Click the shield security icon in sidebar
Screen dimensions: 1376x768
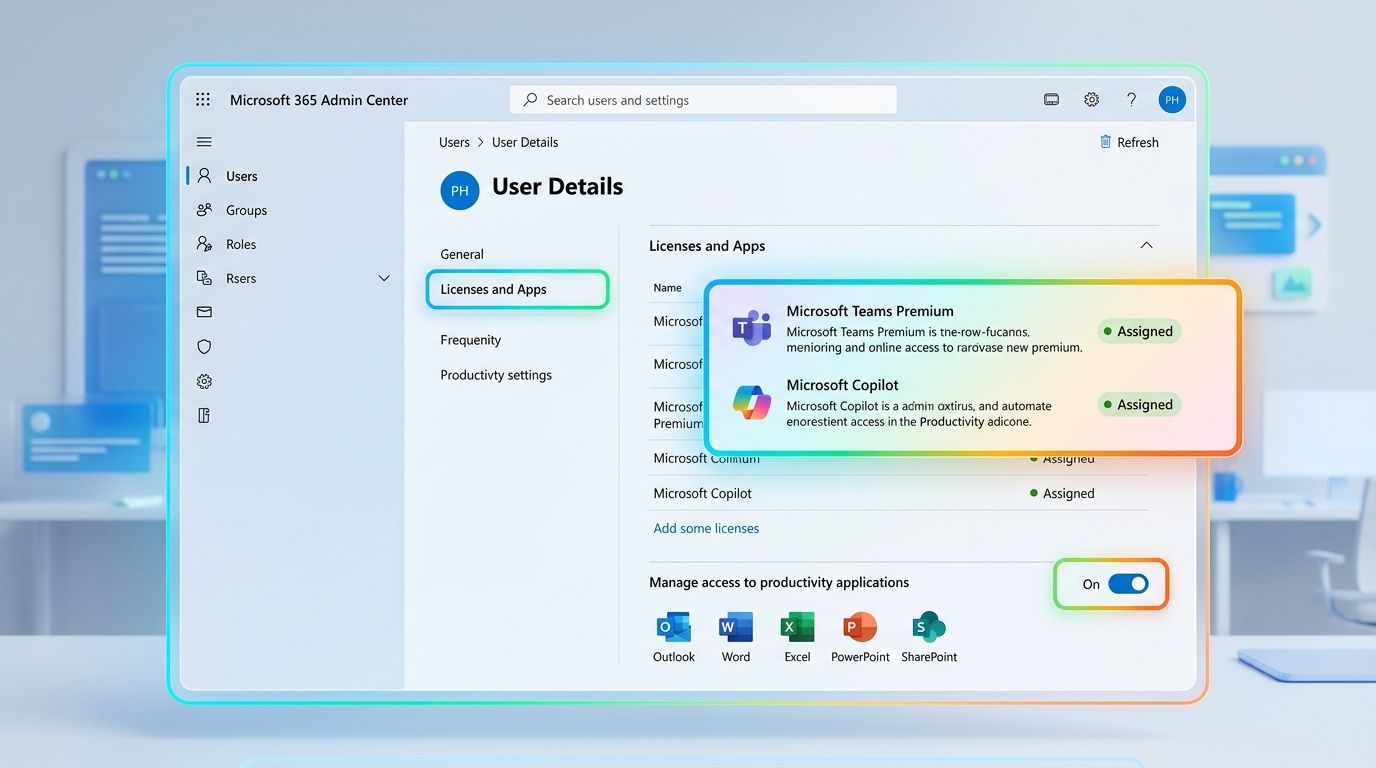click(204, 347)
